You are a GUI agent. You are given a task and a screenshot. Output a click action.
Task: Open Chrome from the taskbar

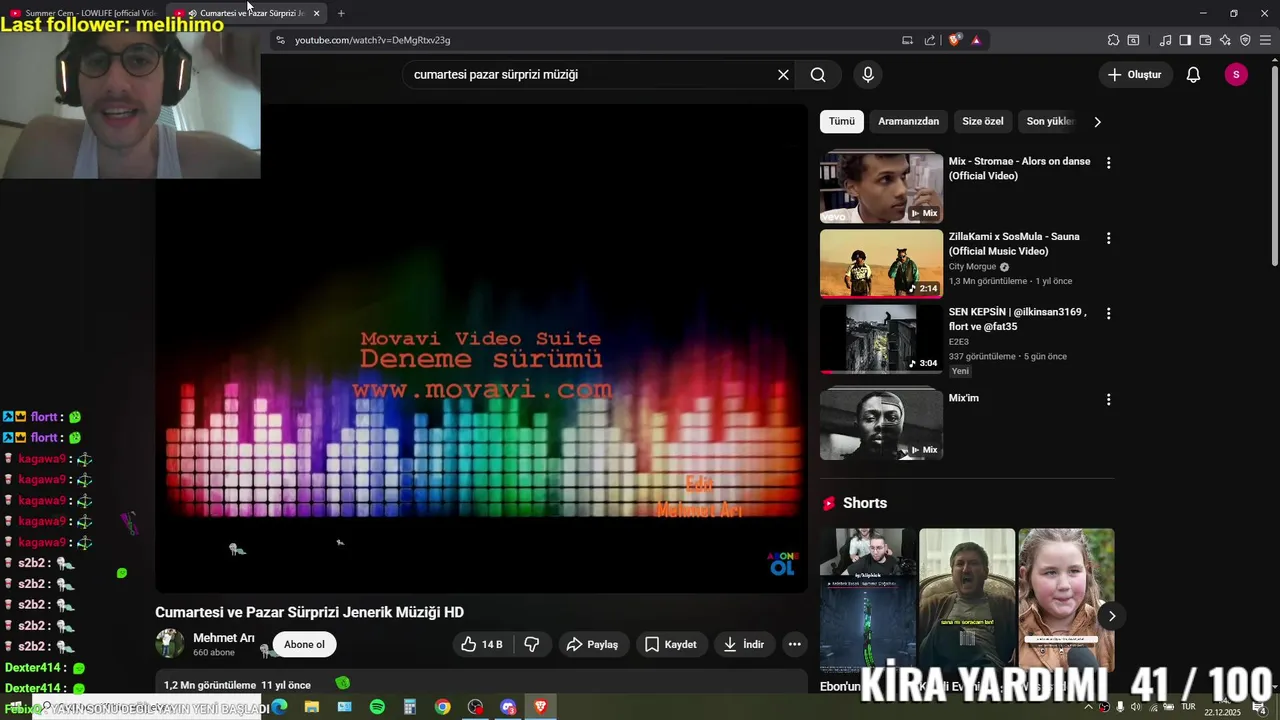click(x=442, y=707)
